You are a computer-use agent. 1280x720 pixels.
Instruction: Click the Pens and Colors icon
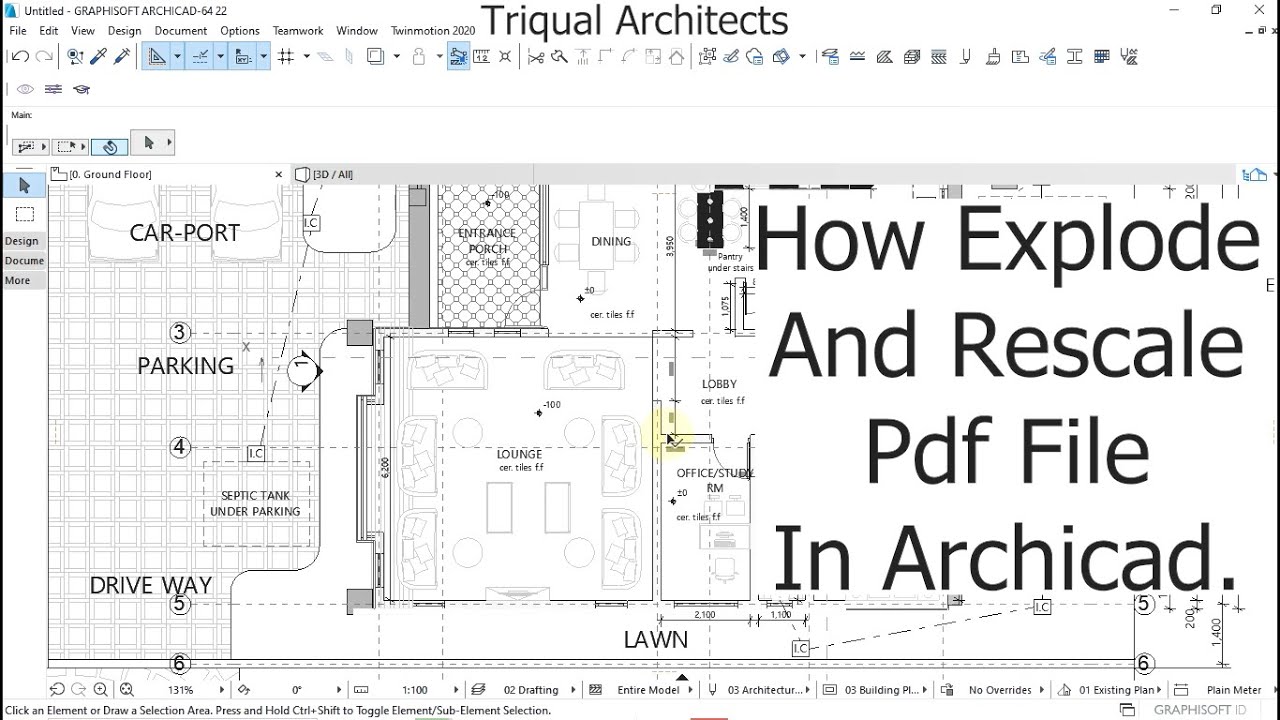[x=965, y=57]
